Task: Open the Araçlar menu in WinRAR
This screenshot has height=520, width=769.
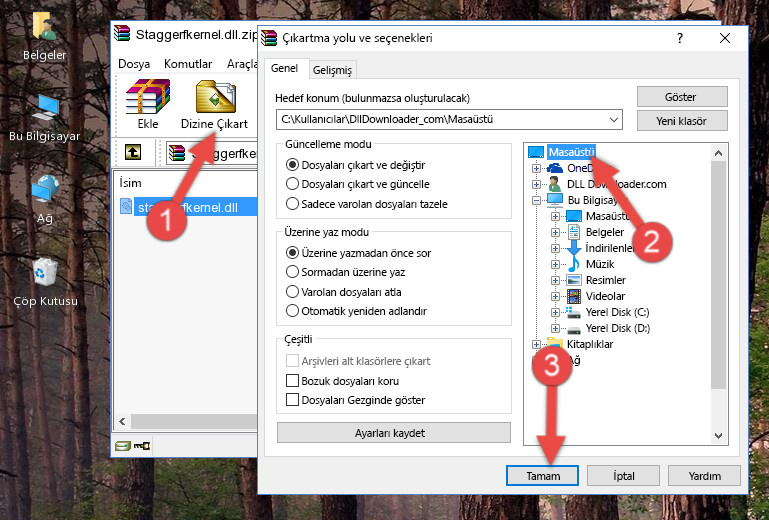Action: (x=241, y=64)
